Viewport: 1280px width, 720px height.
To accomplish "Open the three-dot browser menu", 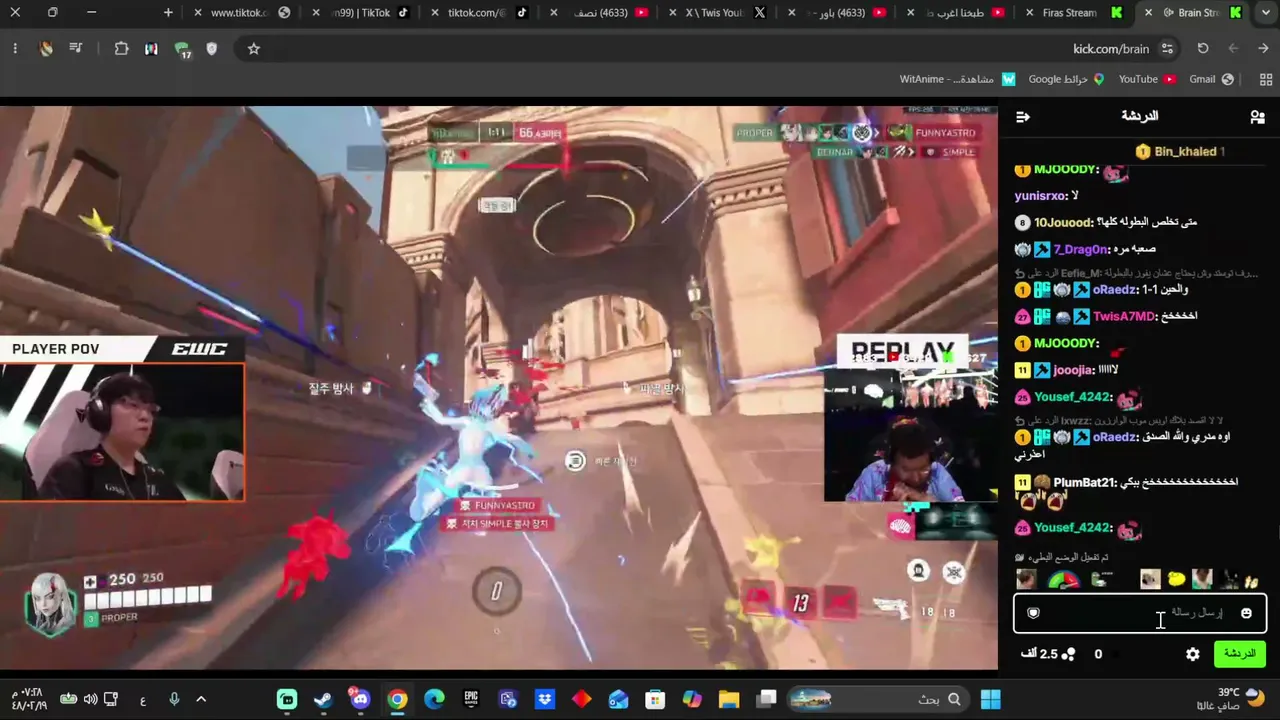I will point(15,48).
